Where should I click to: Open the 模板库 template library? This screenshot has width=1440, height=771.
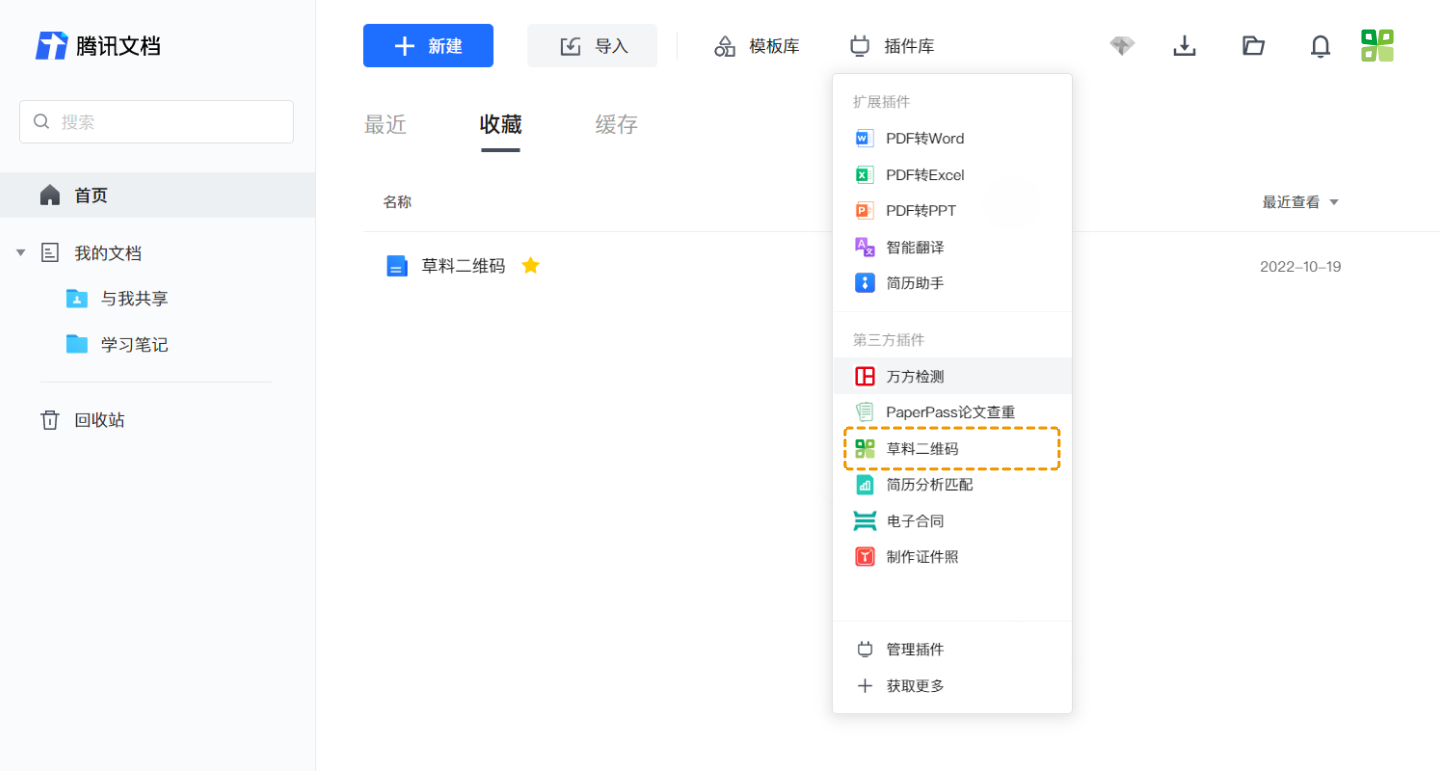coord(757,46)
